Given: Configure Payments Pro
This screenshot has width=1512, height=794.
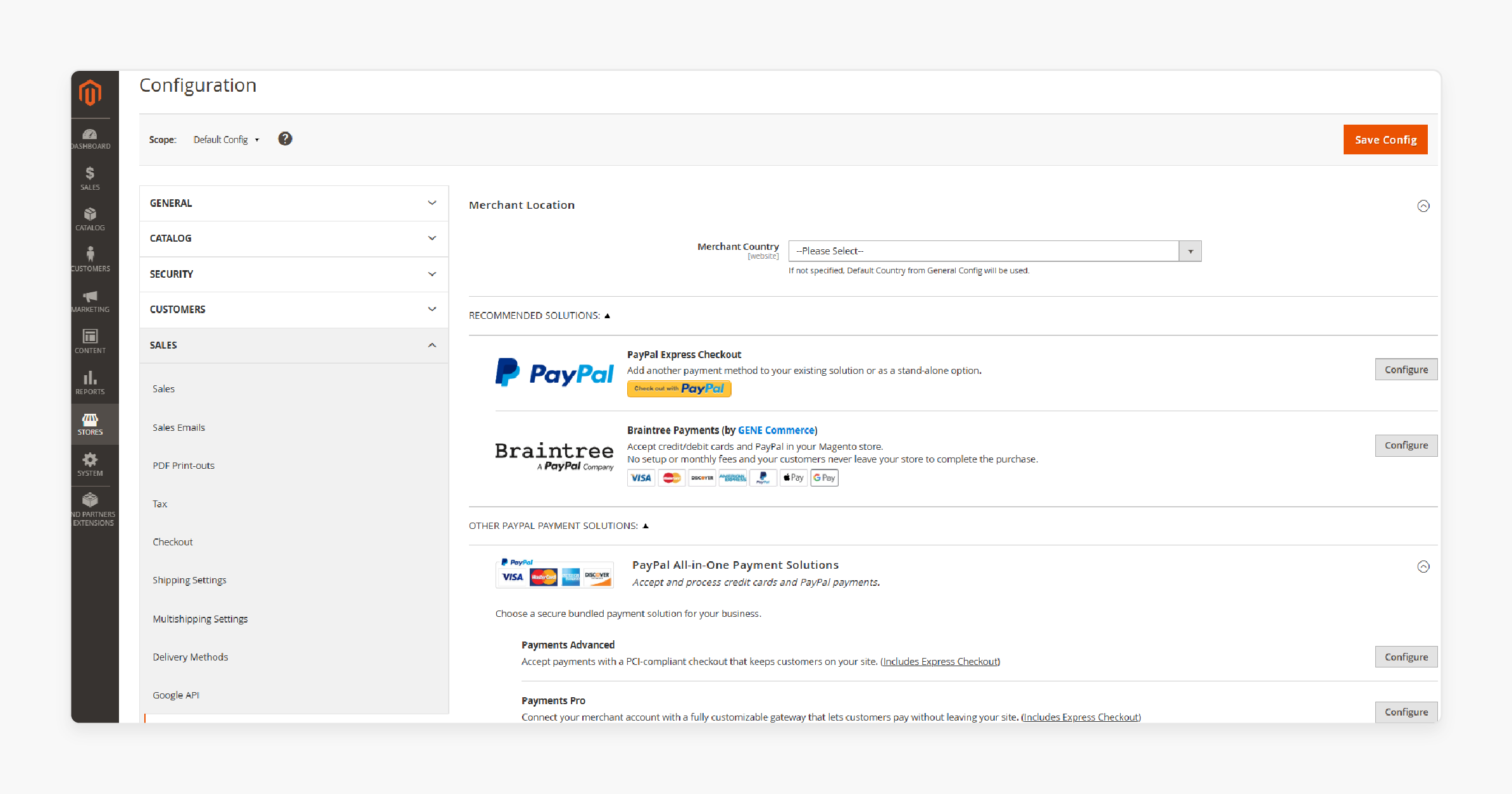Looking at the screenshot, I should tap(1406, 712).
